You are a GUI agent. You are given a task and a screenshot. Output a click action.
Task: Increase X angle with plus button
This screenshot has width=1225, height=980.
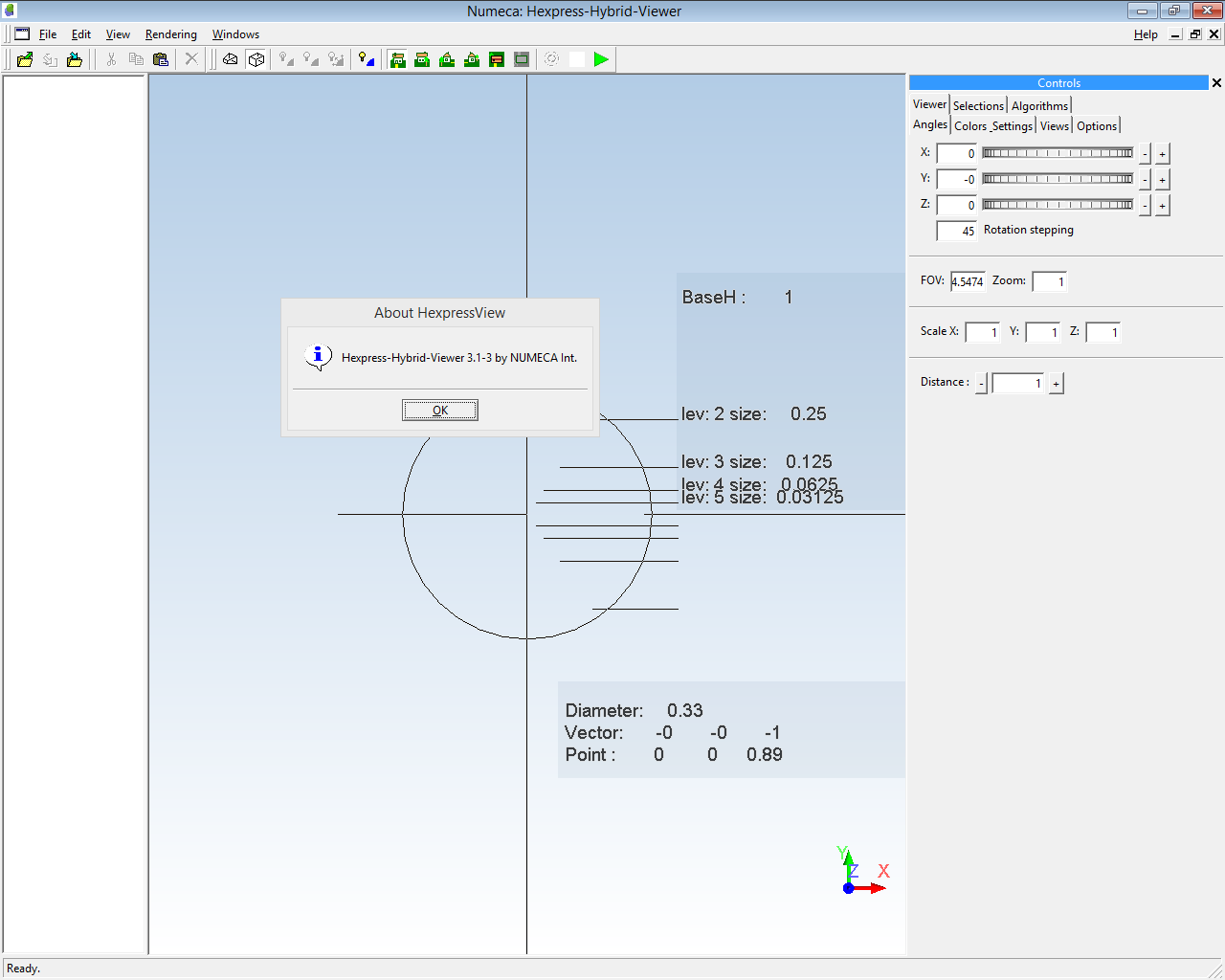point(1162,154)
